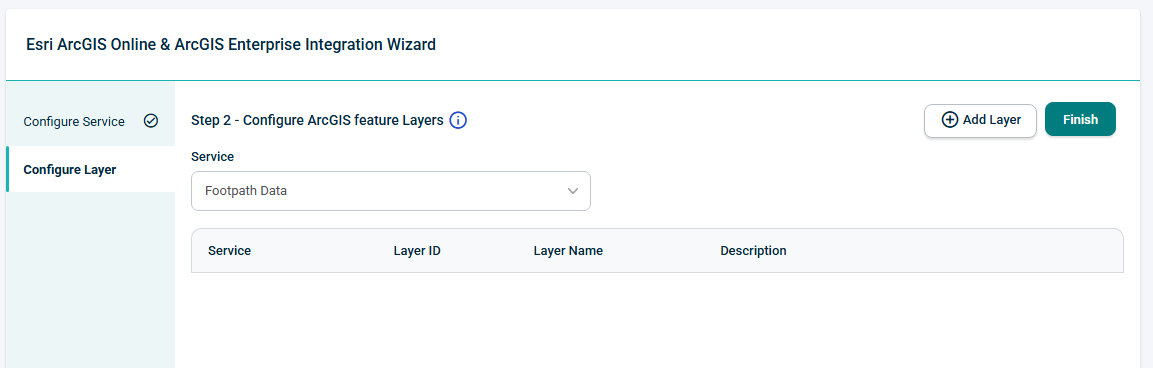
Task: Click the Integration Wizard title text
Action: [231, 44]
